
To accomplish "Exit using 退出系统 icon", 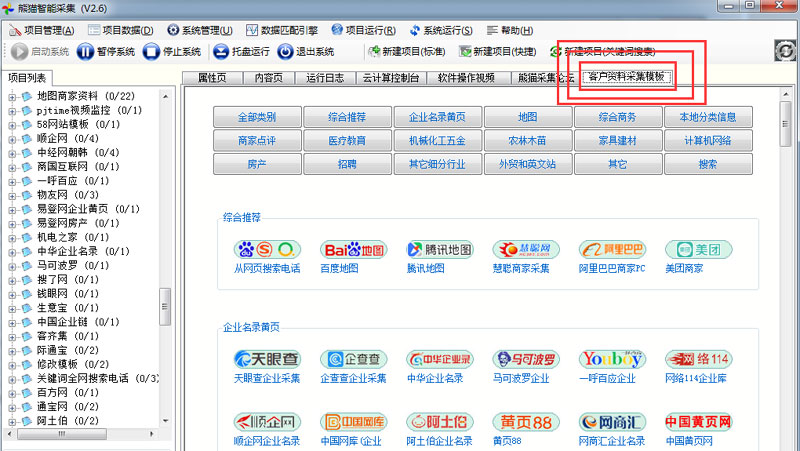I will (285, 52).
